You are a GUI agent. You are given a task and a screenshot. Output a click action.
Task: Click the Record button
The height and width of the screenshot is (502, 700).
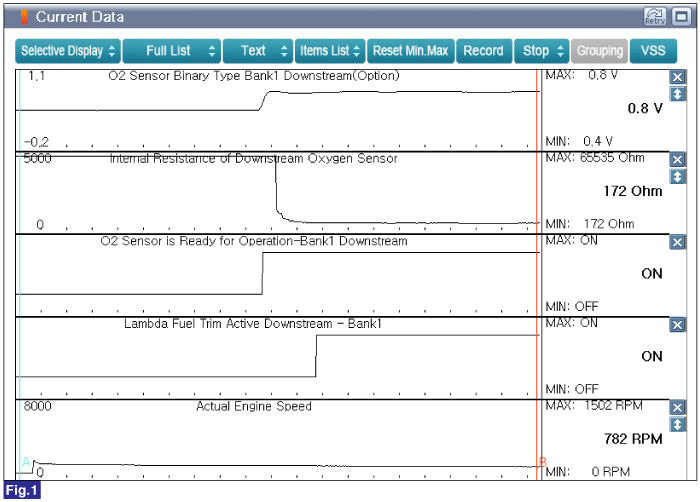point(483,51)
